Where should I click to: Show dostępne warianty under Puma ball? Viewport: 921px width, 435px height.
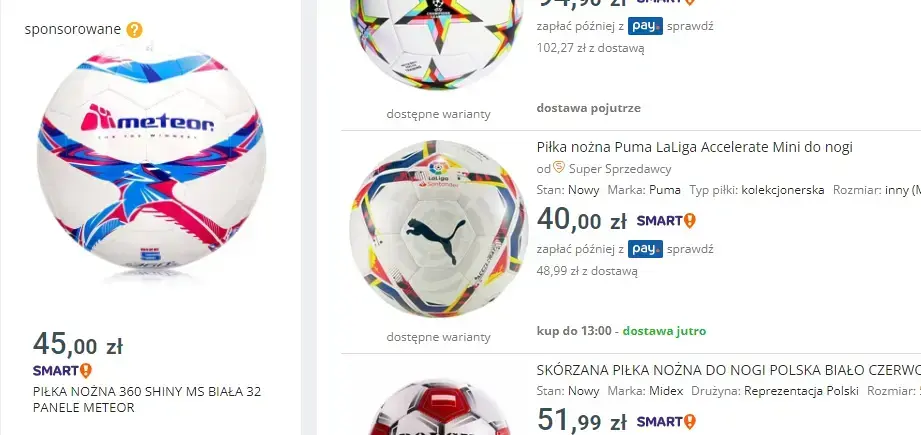pyautogui.click(x=438, y=337)
